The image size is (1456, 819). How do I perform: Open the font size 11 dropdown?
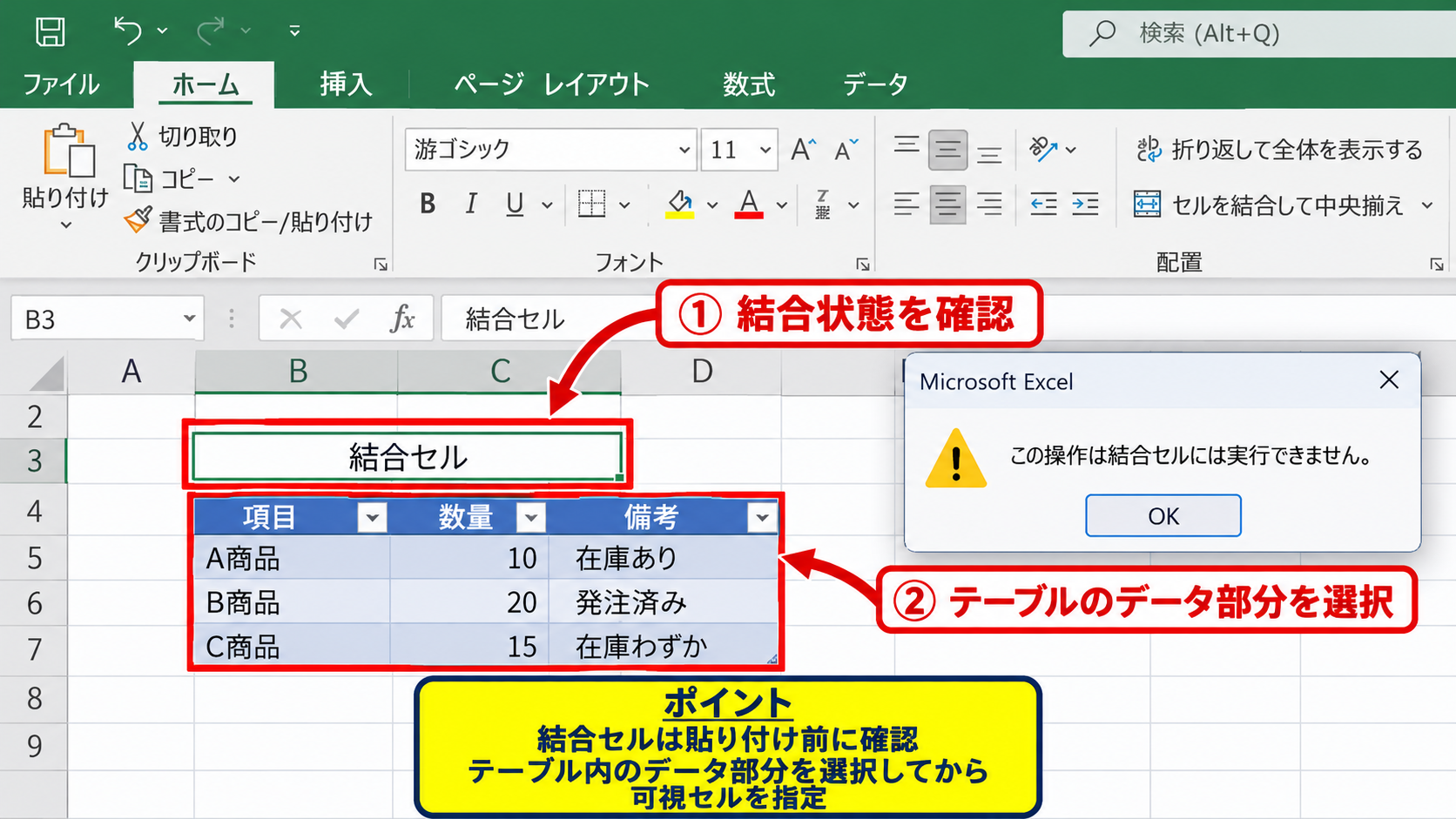[x=765, y=150]
